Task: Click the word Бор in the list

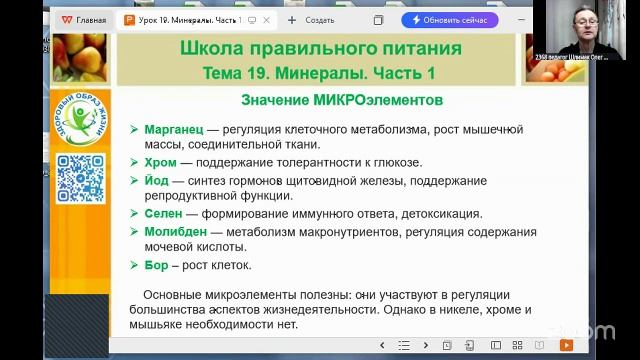Action: point(156,265)
